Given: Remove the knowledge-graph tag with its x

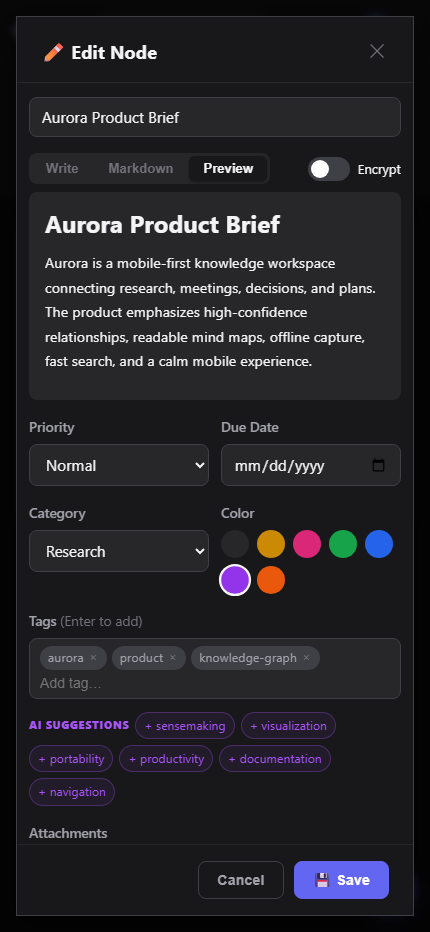Looking at the screenshot, I should (306, 658).
